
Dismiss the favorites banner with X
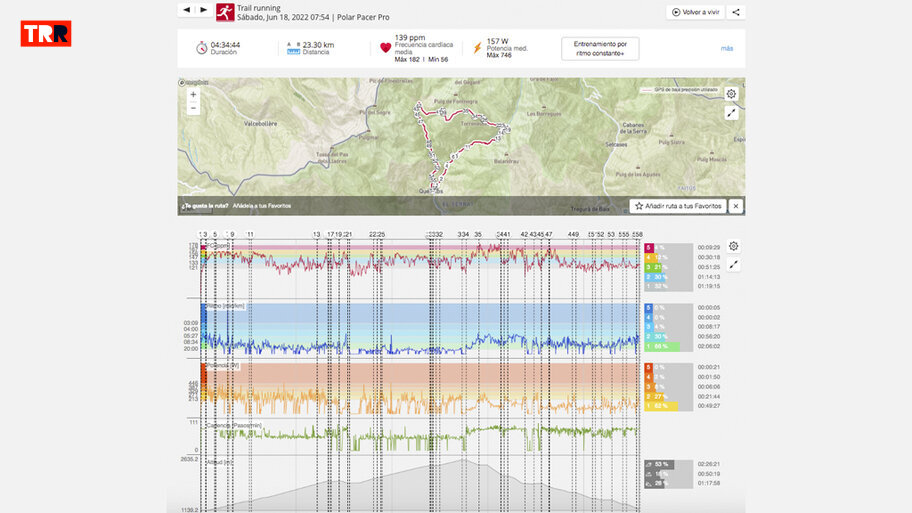736,206
